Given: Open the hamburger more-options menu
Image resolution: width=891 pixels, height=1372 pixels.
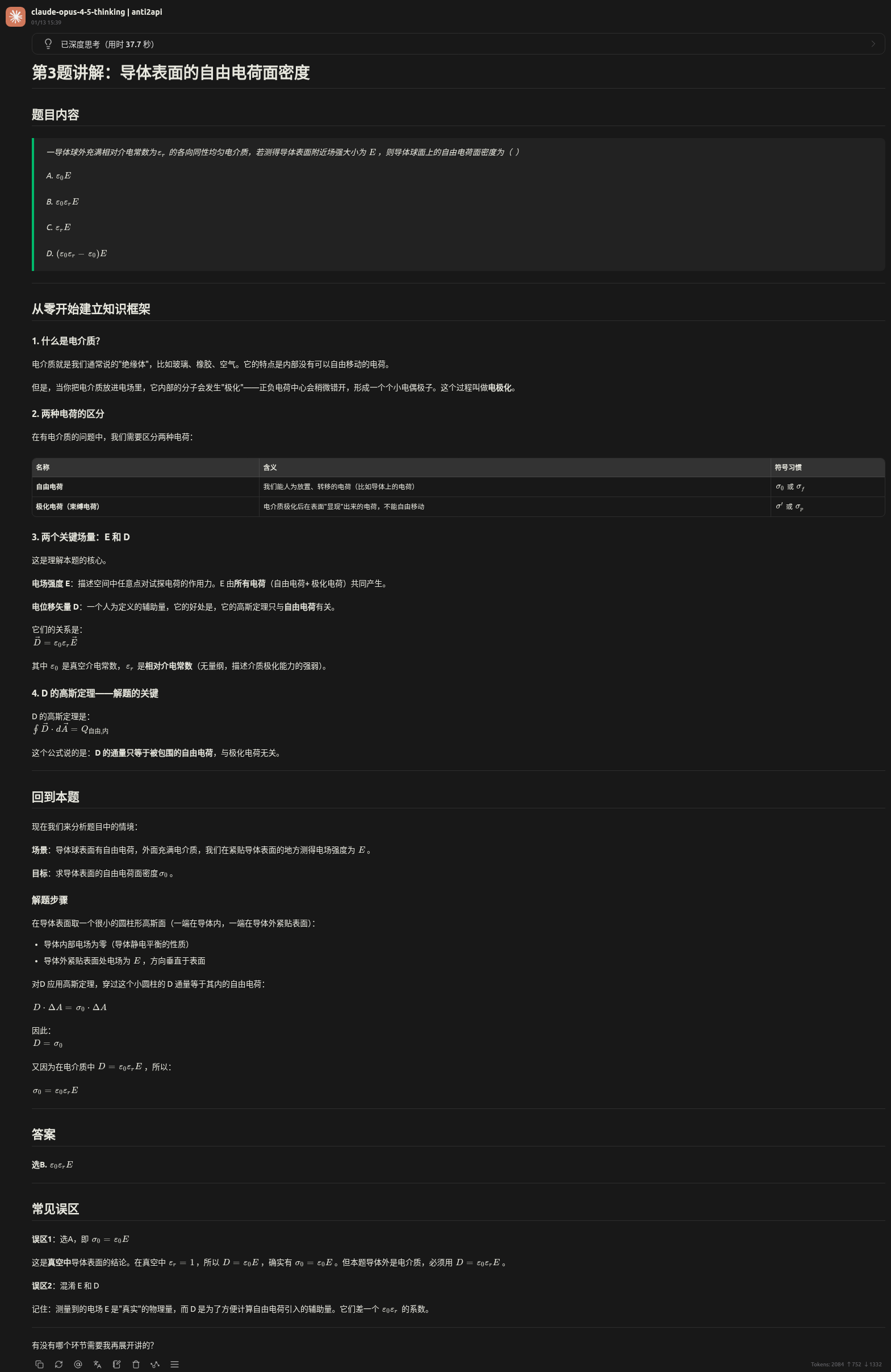Looking at the screenshot, I should click(175, 1364).
